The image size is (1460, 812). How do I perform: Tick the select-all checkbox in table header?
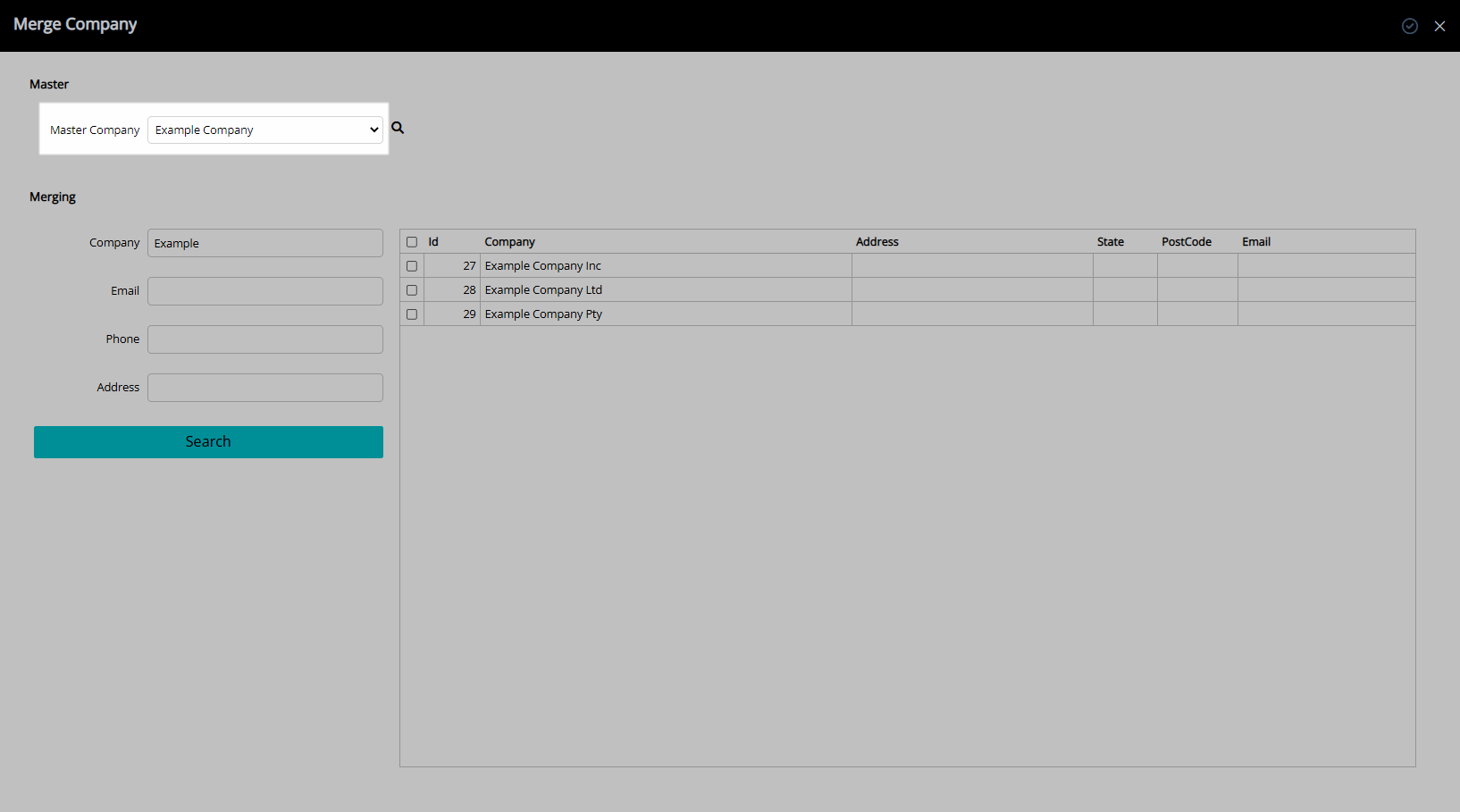pyautogui.click(x=412, y=242)
